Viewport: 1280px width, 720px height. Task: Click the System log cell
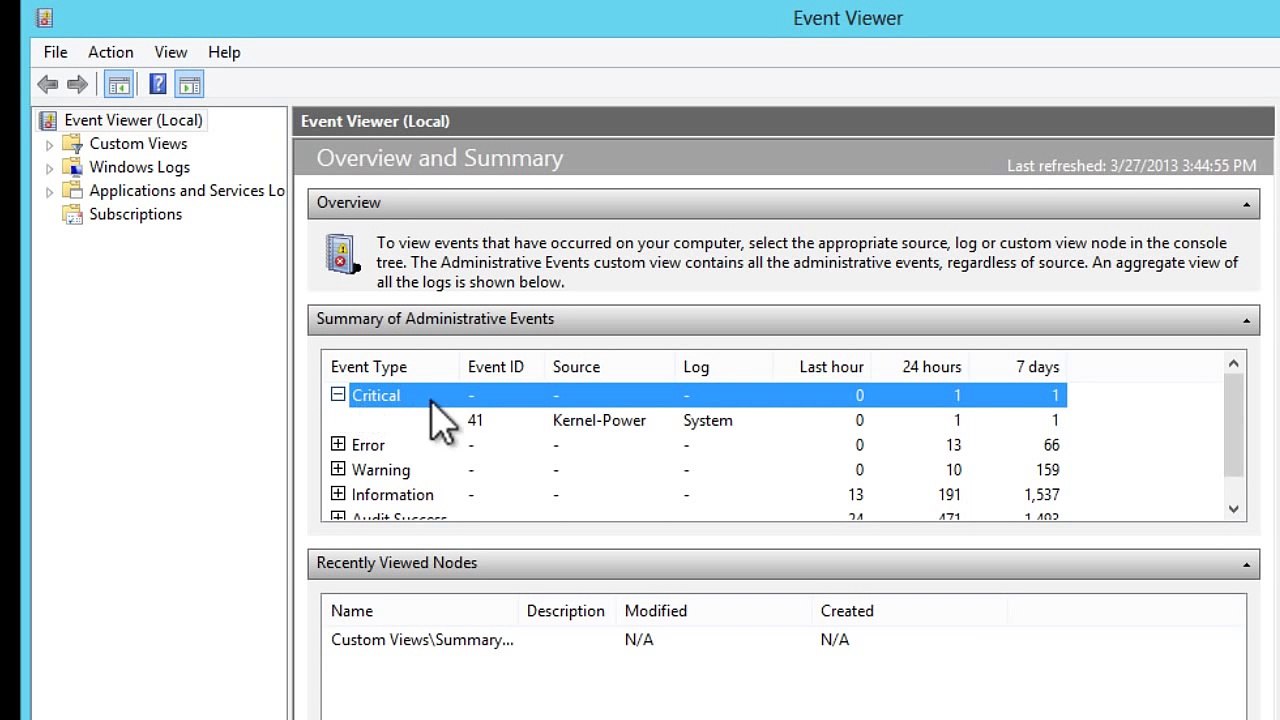[708, 420]
